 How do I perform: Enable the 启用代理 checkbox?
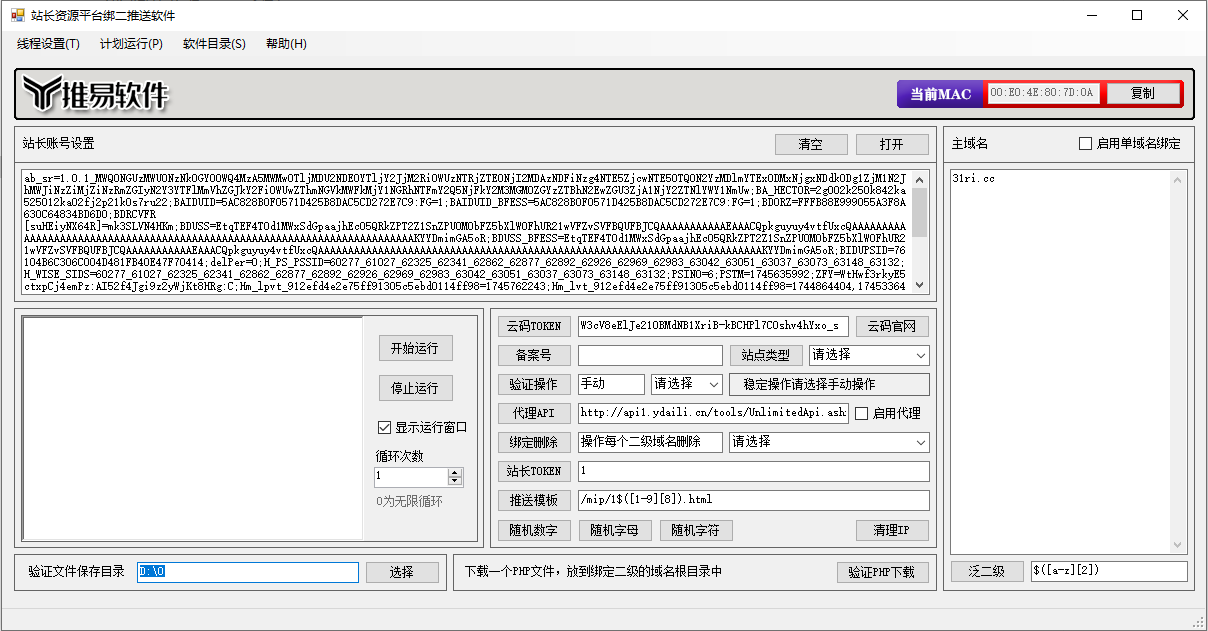[861, 413]
